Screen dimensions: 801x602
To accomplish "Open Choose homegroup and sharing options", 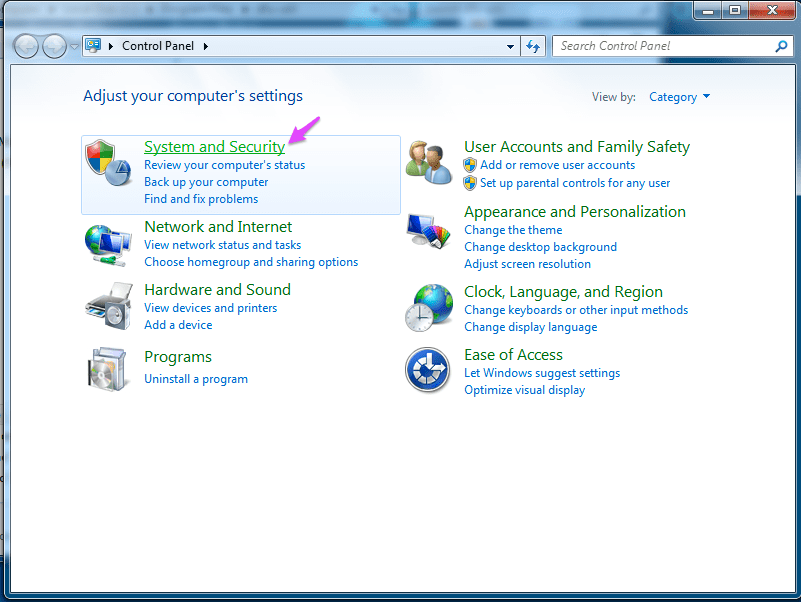I will pos(251,262).
